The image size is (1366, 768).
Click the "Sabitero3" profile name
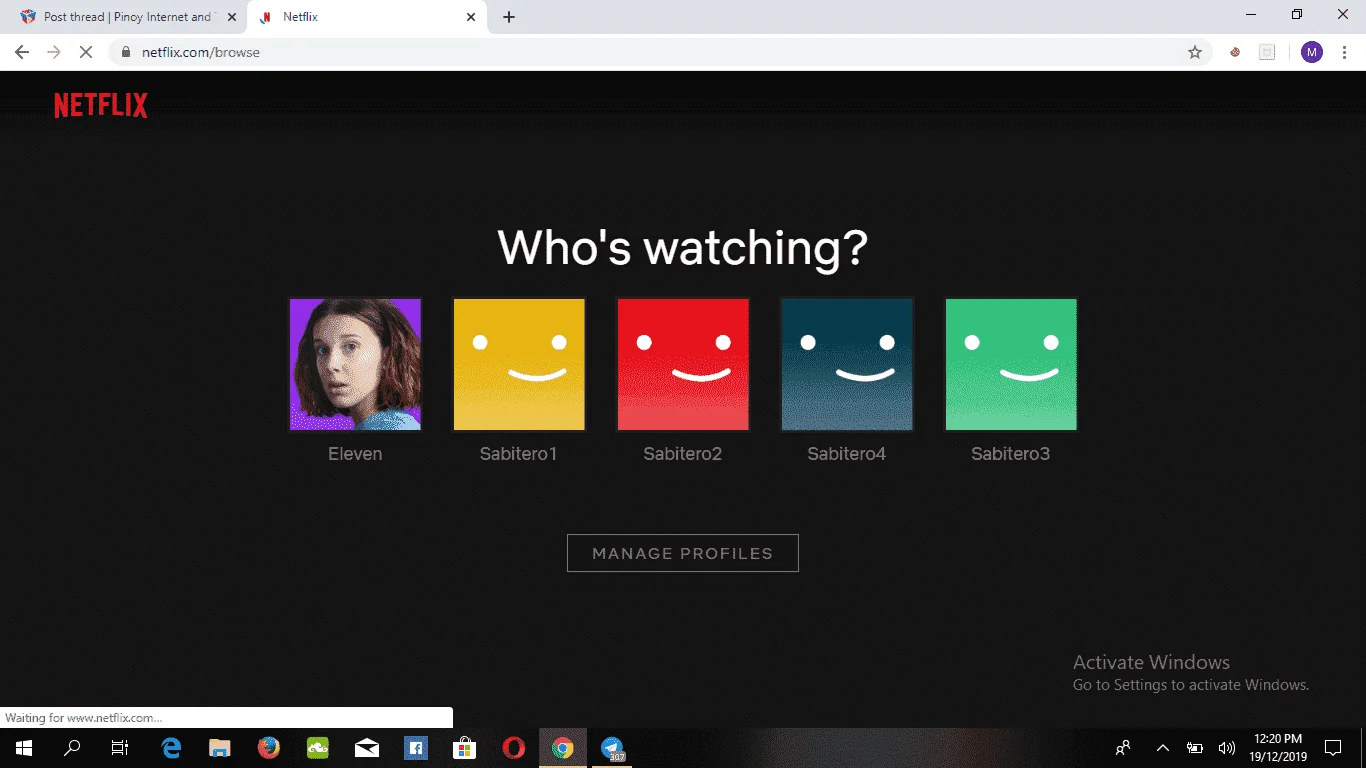pos(1011,454)
